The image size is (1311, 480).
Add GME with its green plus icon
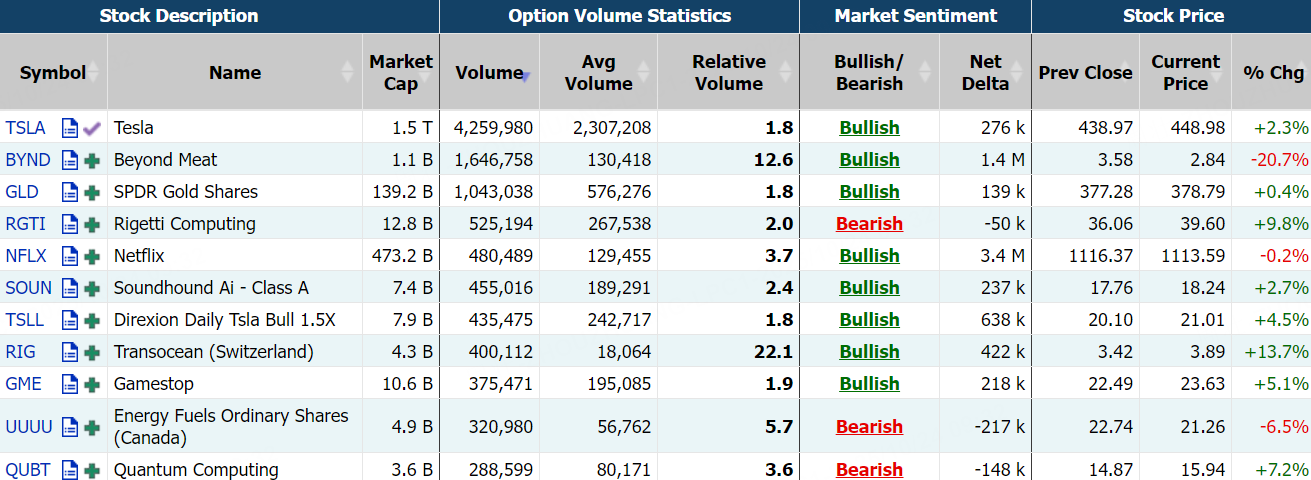coord(92,384)
